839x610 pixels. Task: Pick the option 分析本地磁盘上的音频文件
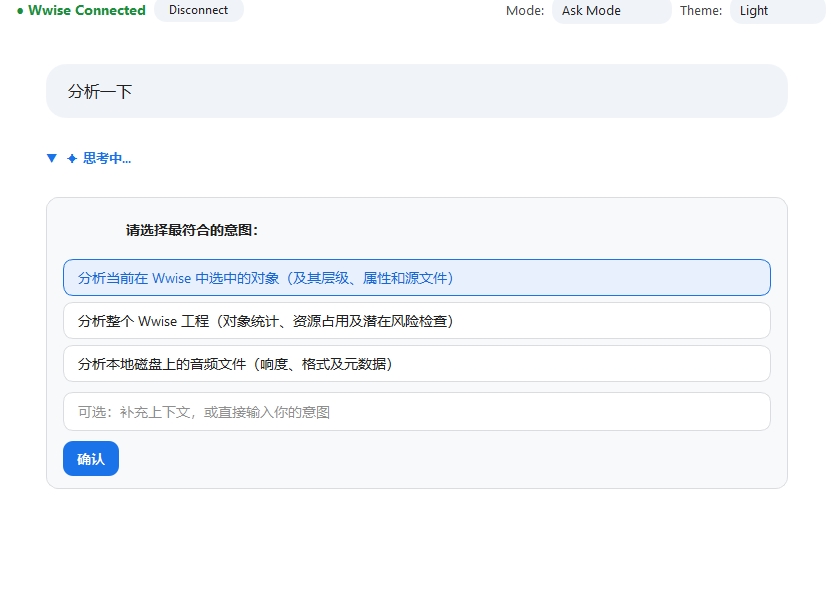[x=416, y=364]
